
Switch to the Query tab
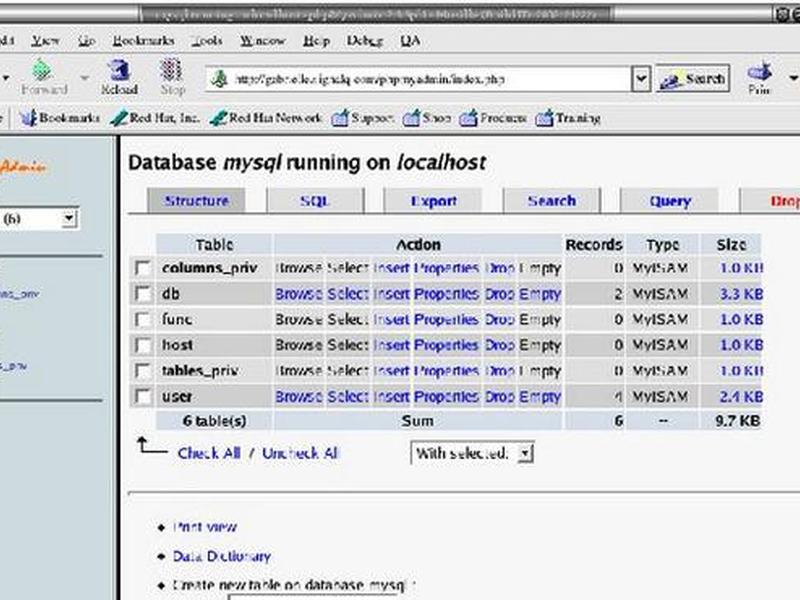point(670,201)
